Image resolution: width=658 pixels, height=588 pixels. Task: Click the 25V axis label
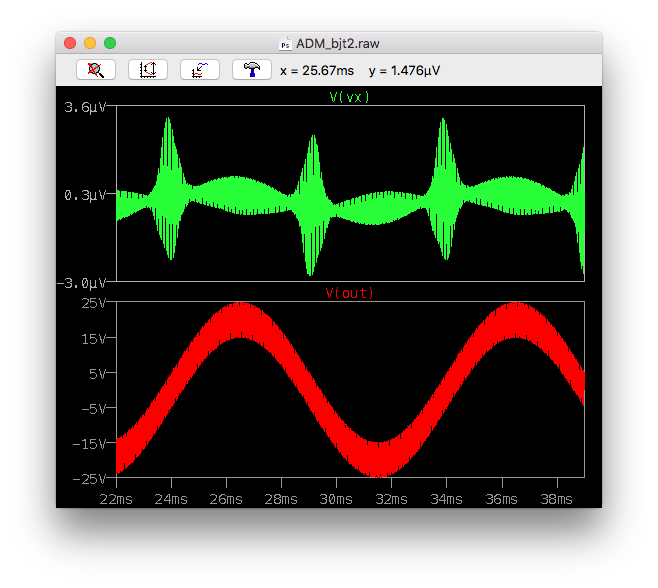click(x=94, y=303)
